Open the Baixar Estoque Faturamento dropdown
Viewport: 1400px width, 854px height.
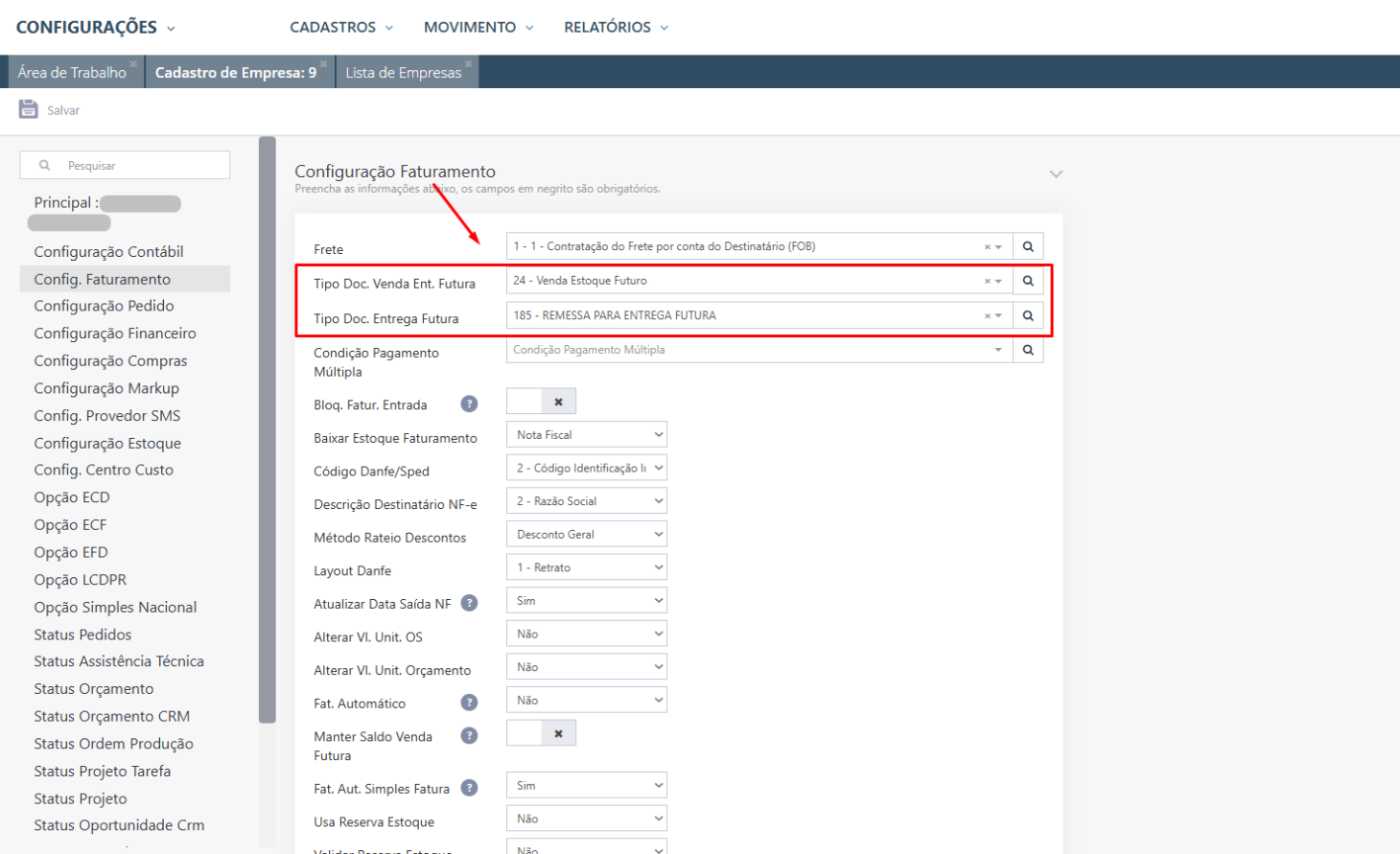click(x=586, y=435)
